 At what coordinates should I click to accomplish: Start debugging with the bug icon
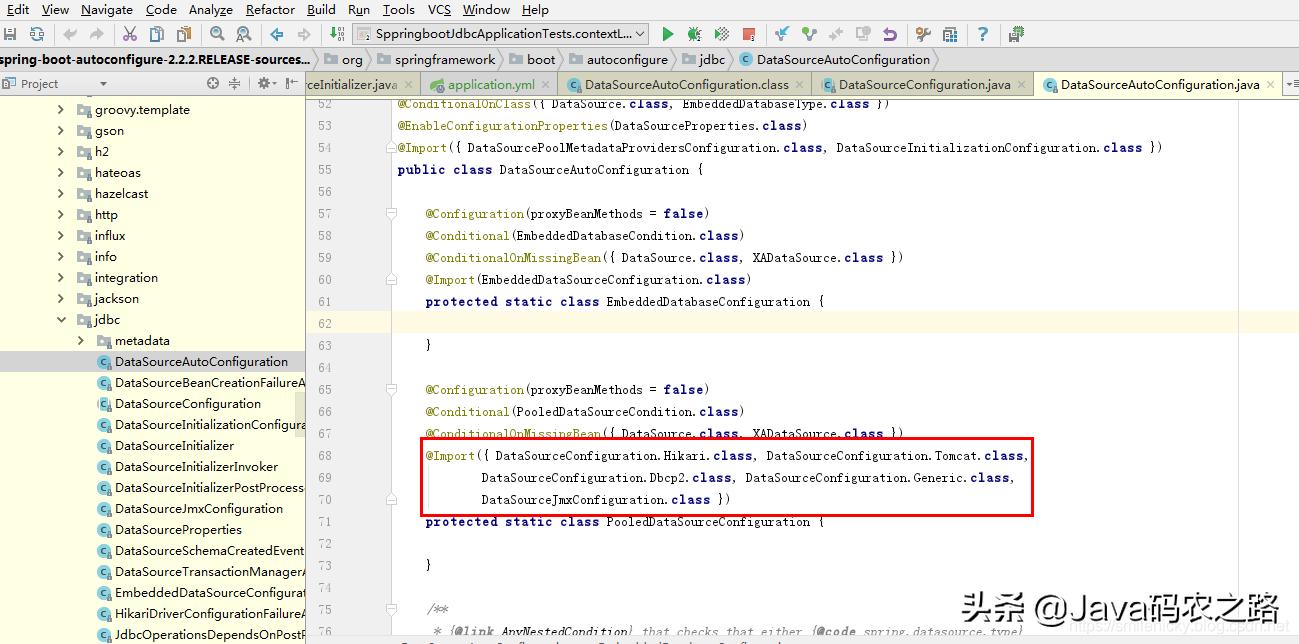point(692,33)
